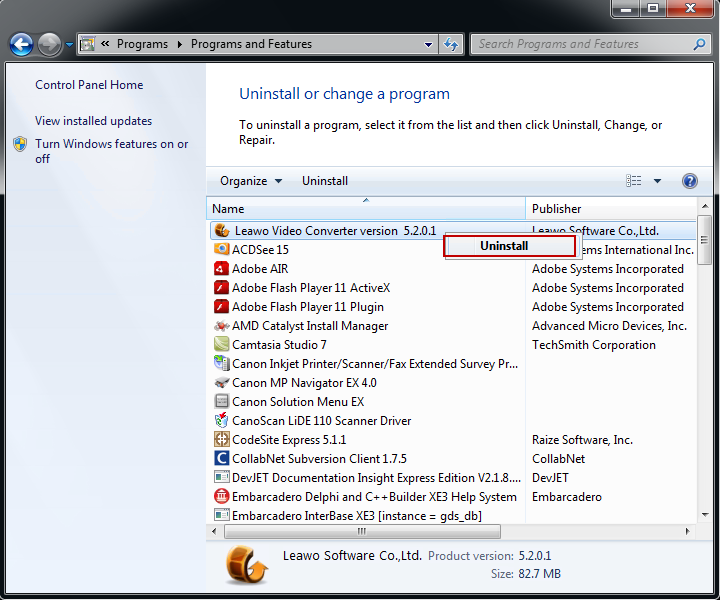Click the Programs and Features breadcrumb
Image resolution: width=720 pixels, height=600 pixels.
click(251, 44)
